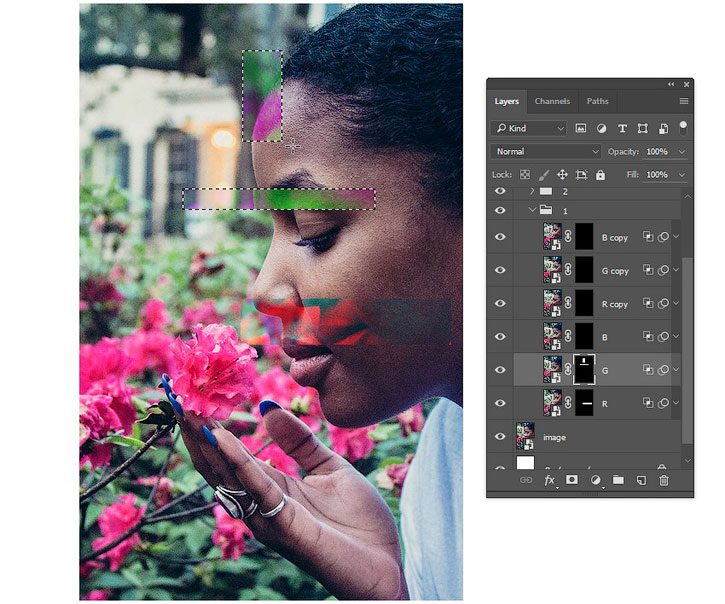This screenshot has width=725, height=604.
Task: Filter layers by adjustment layers icon
Action: point(602,129)
